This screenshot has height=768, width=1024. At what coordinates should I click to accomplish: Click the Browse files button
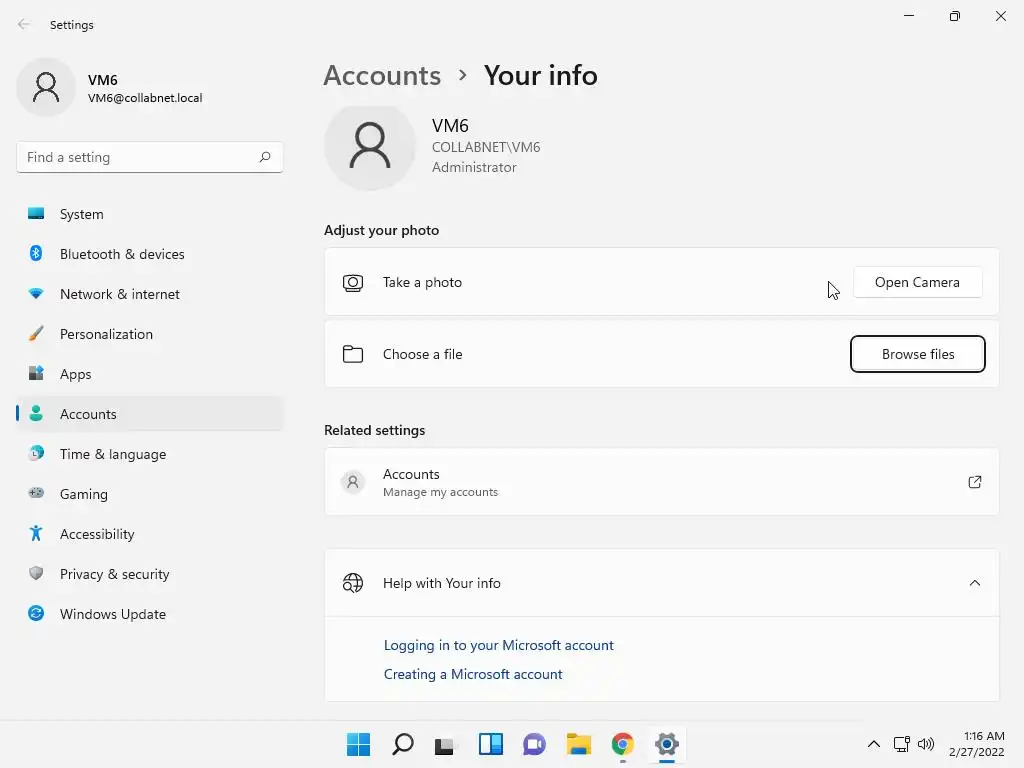918,354
